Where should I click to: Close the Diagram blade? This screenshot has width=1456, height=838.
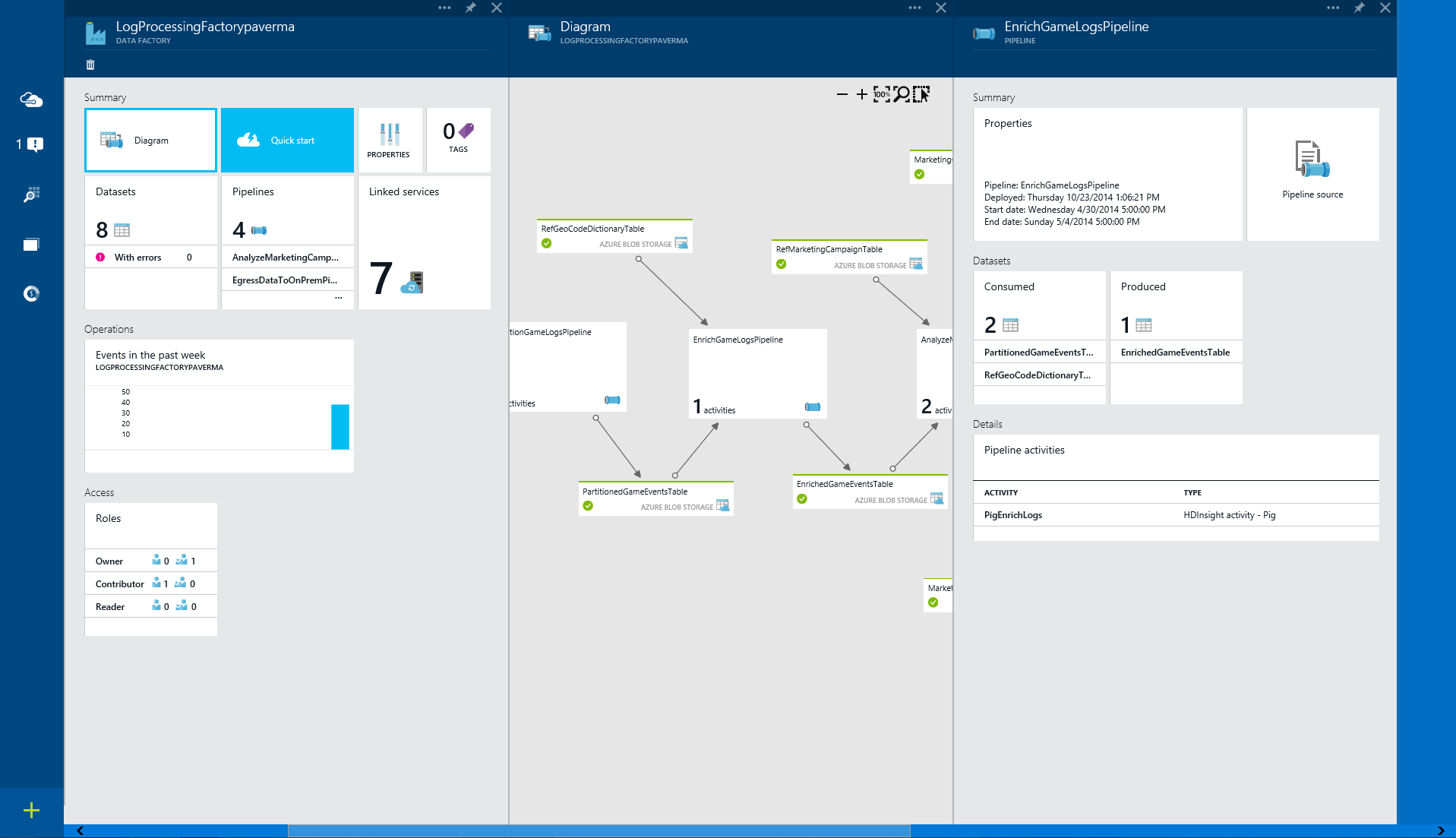(941, 8)
